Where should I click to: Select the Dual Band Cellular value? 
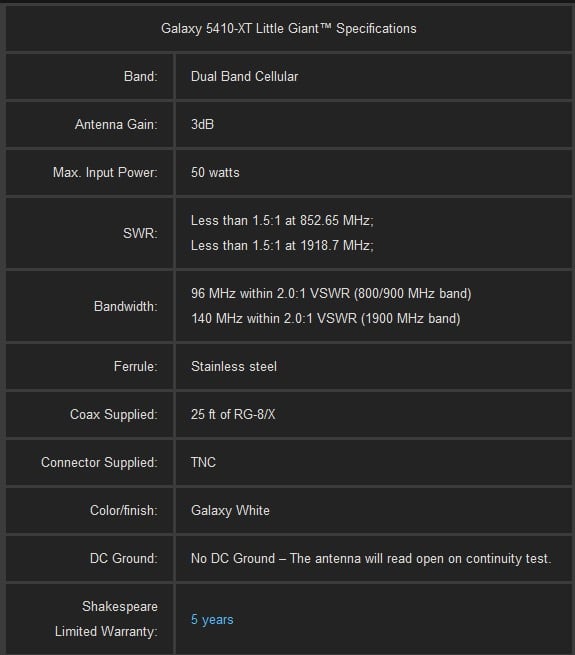pos(244,76)
